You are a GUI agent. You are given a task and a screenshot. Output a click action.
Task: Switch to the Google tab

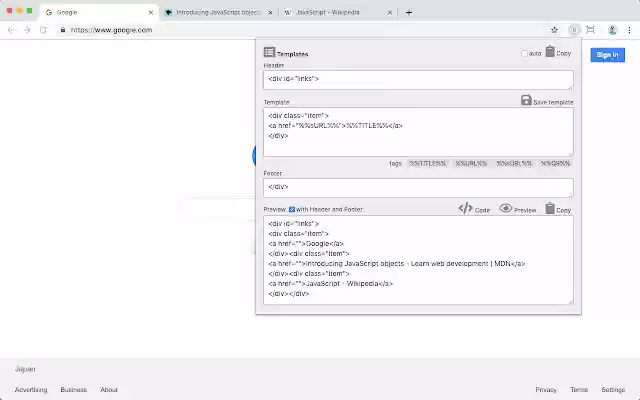pos(99,12)
